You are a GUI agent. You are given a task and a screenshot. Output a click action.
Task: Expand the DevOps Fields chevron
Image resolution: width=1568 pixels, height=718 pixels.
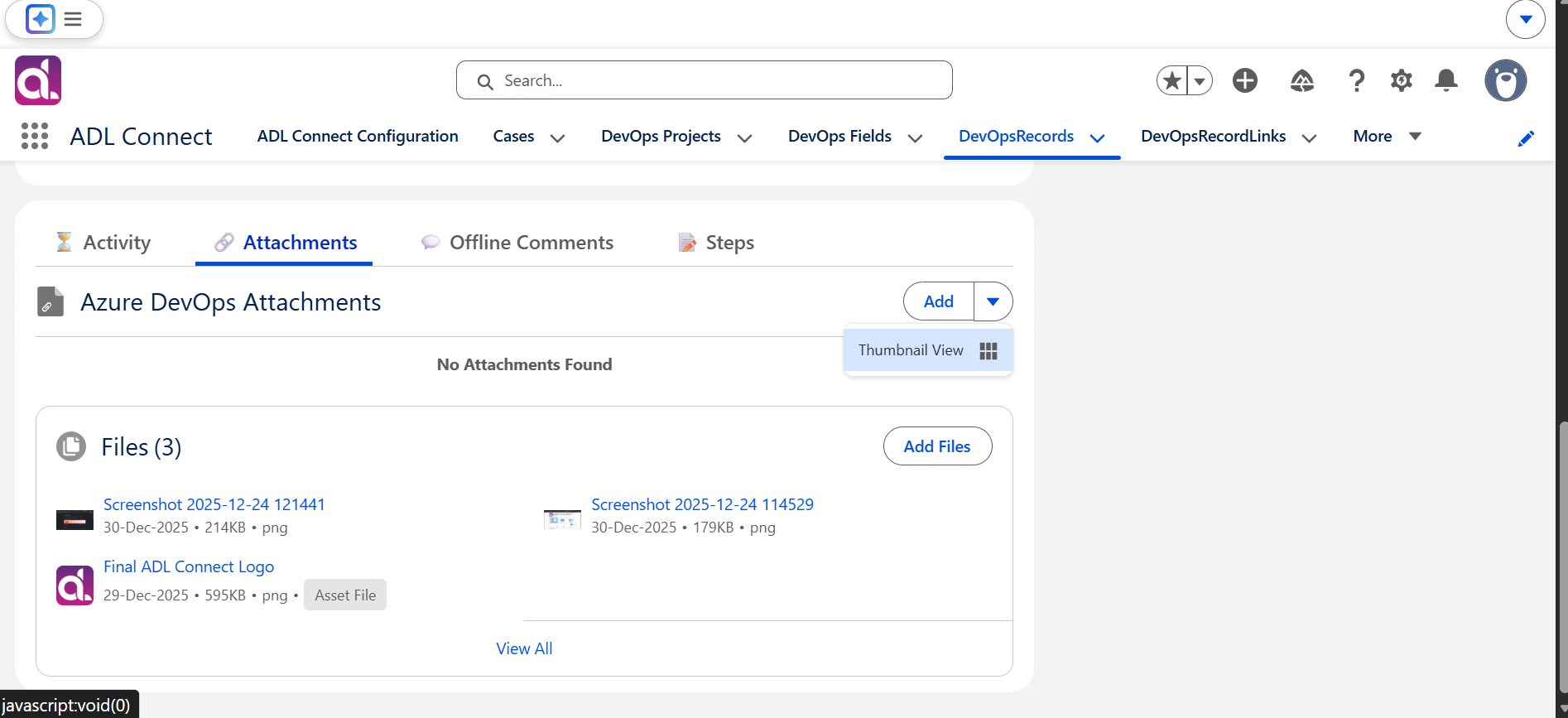tap(915, 137)
